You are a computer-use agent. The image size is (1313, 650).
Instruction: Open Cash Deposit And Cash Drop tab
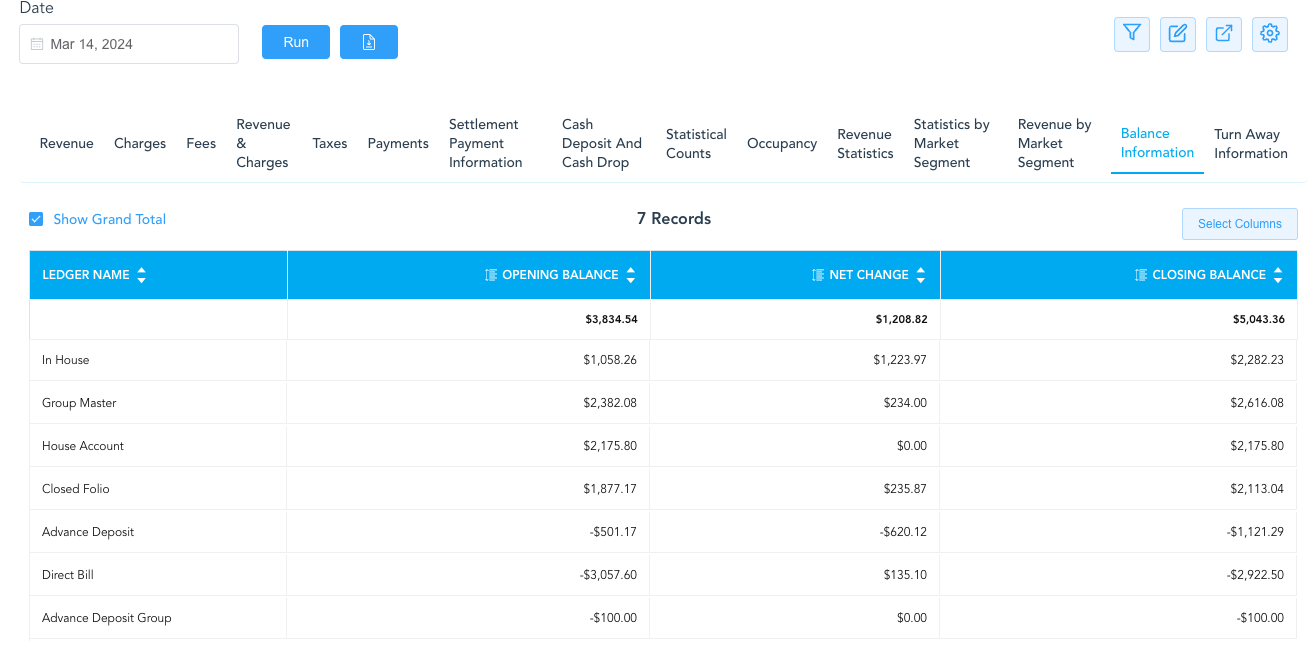[x=602, y=143]
